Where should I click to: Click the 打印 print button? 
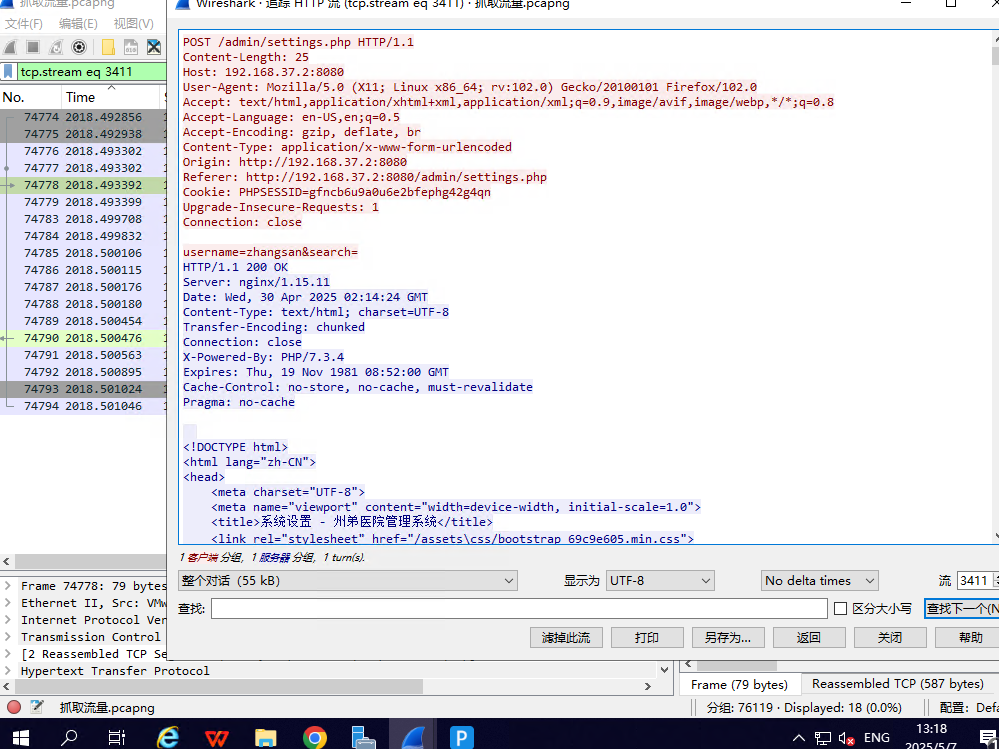647,638
